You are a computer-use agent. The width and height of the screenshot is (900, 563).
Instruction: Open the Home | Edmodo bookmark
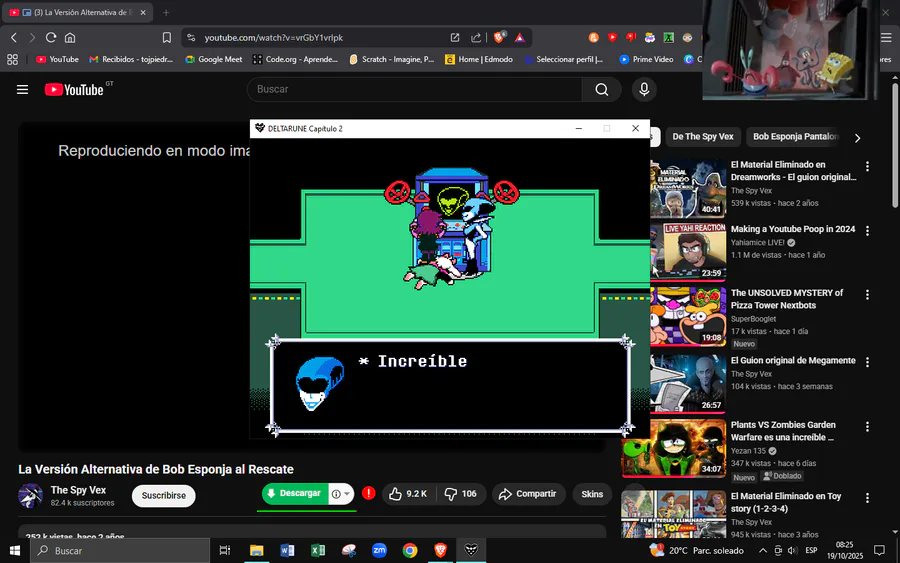[x=479, y=59]
